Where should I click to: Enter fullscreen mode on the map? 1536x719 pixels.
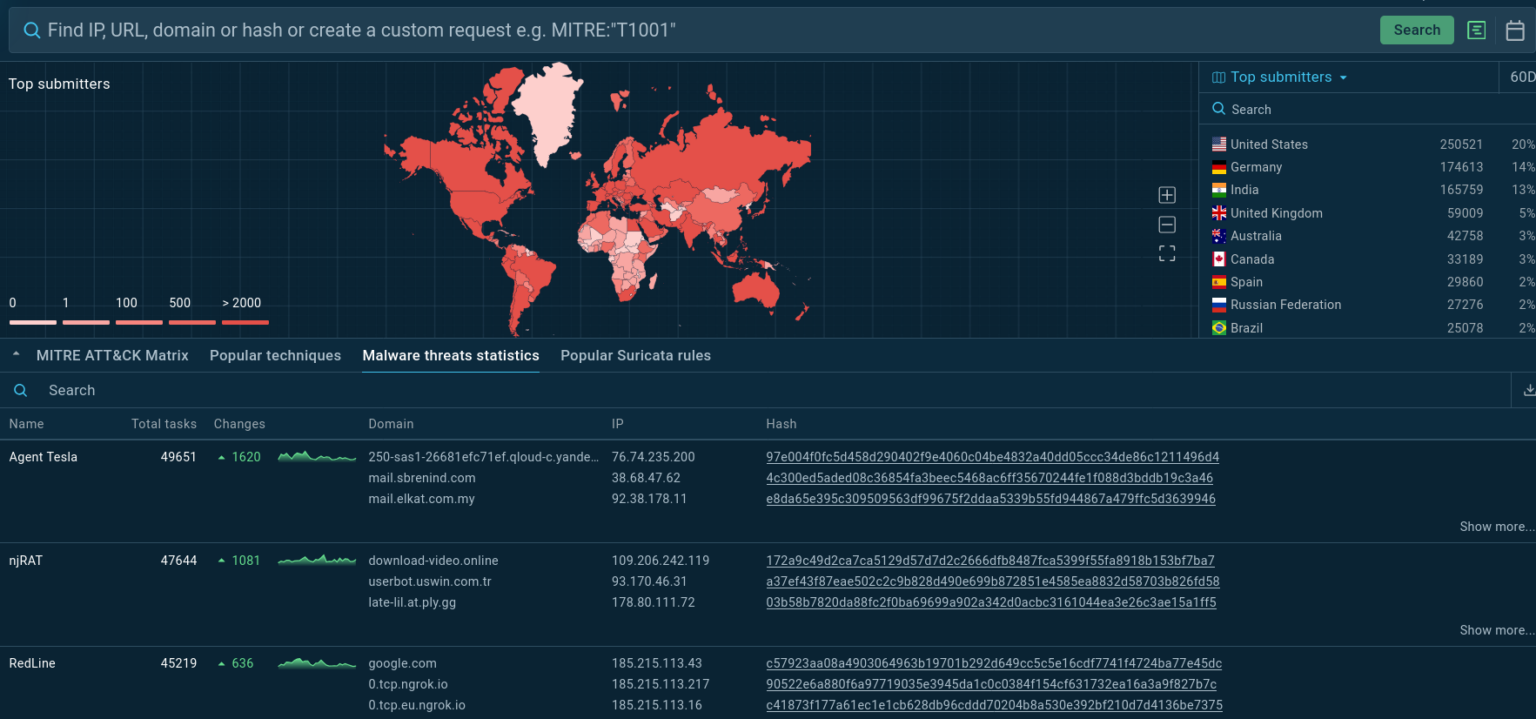click(x=1167, y=253)
